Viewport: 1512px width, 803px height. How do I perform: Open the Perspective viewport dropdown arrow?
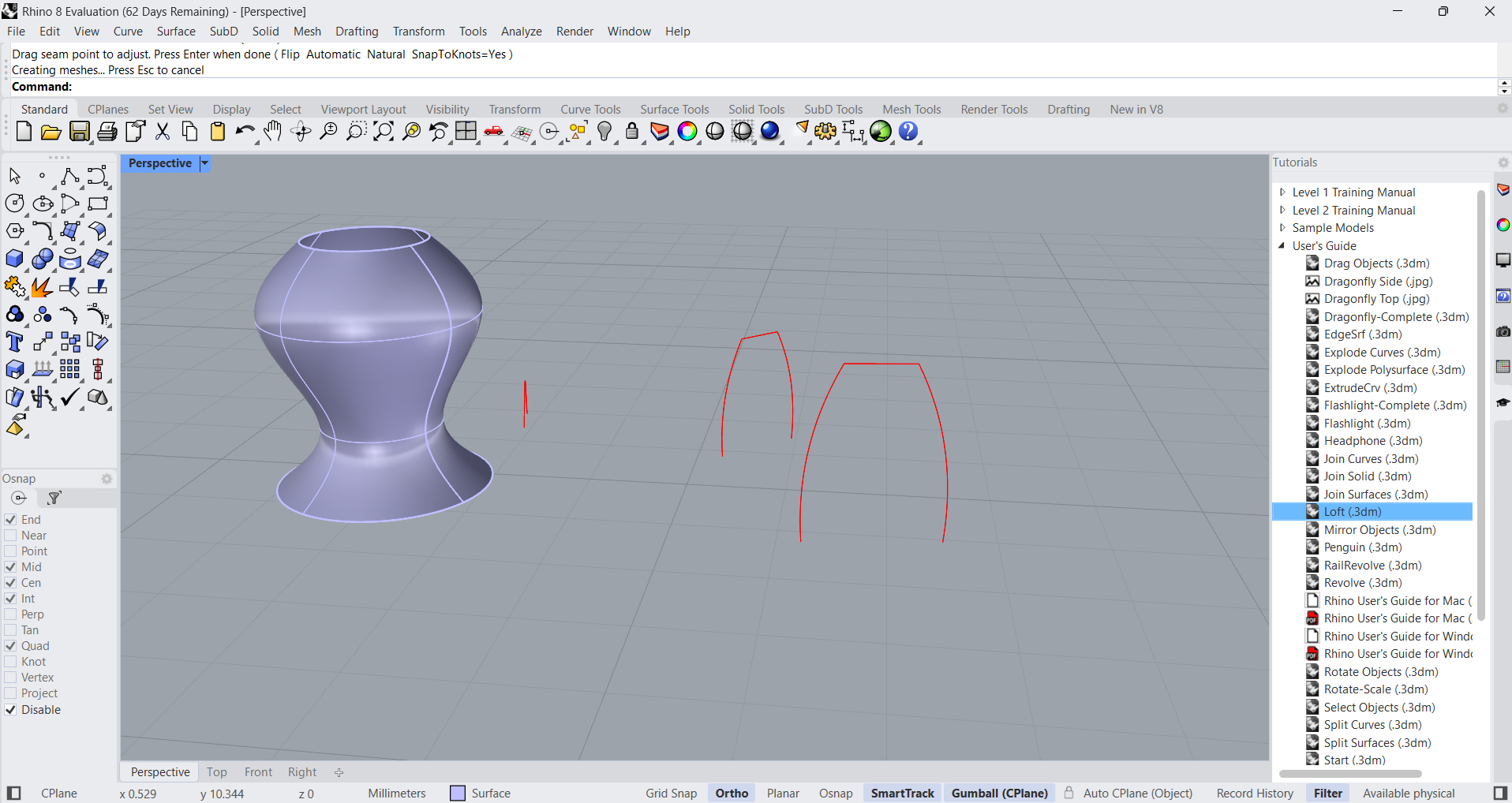click(x=204, y=163)
